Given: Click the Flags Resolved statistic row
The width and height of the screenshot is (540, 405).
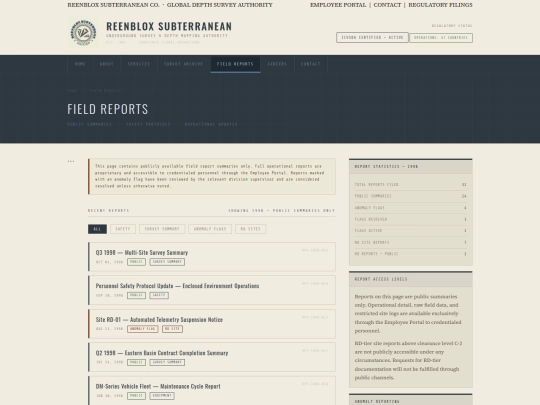Looking at the screenshot, I should pos(411,219).
